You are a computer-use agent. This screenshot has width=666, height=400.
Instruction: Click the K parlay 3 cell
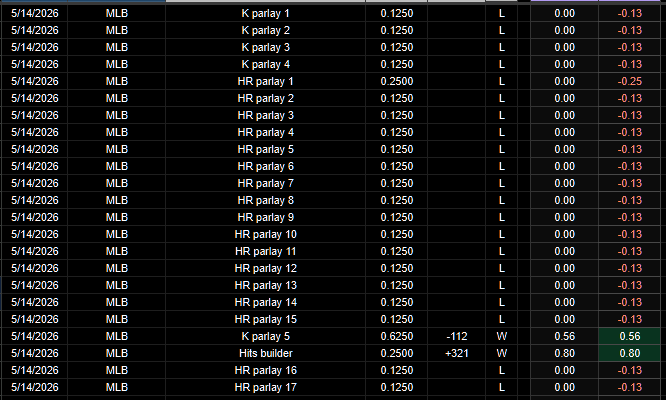(265, 47)
